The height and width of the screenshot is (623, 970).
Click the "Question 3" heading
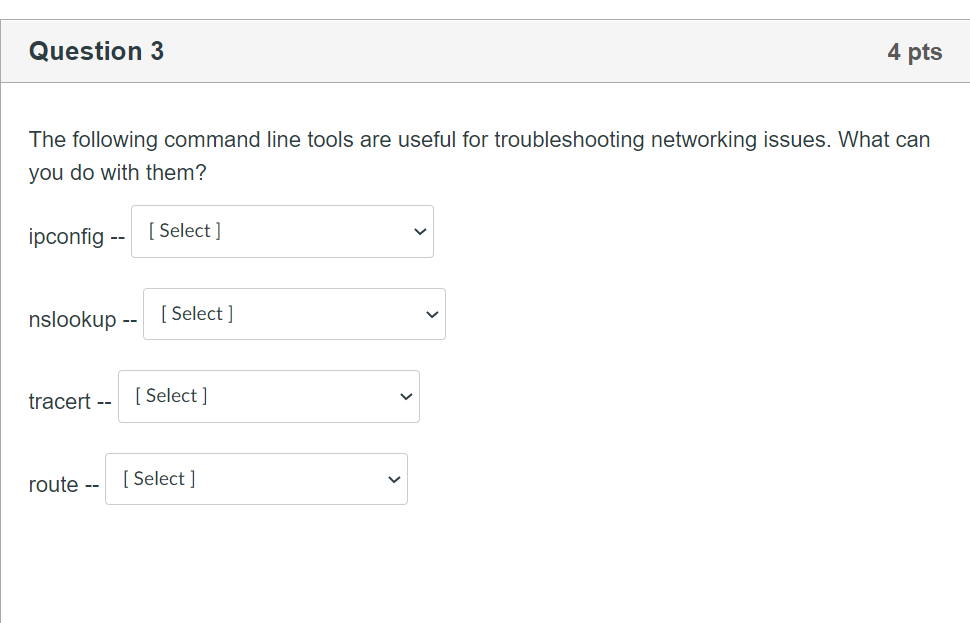[97, 52]
